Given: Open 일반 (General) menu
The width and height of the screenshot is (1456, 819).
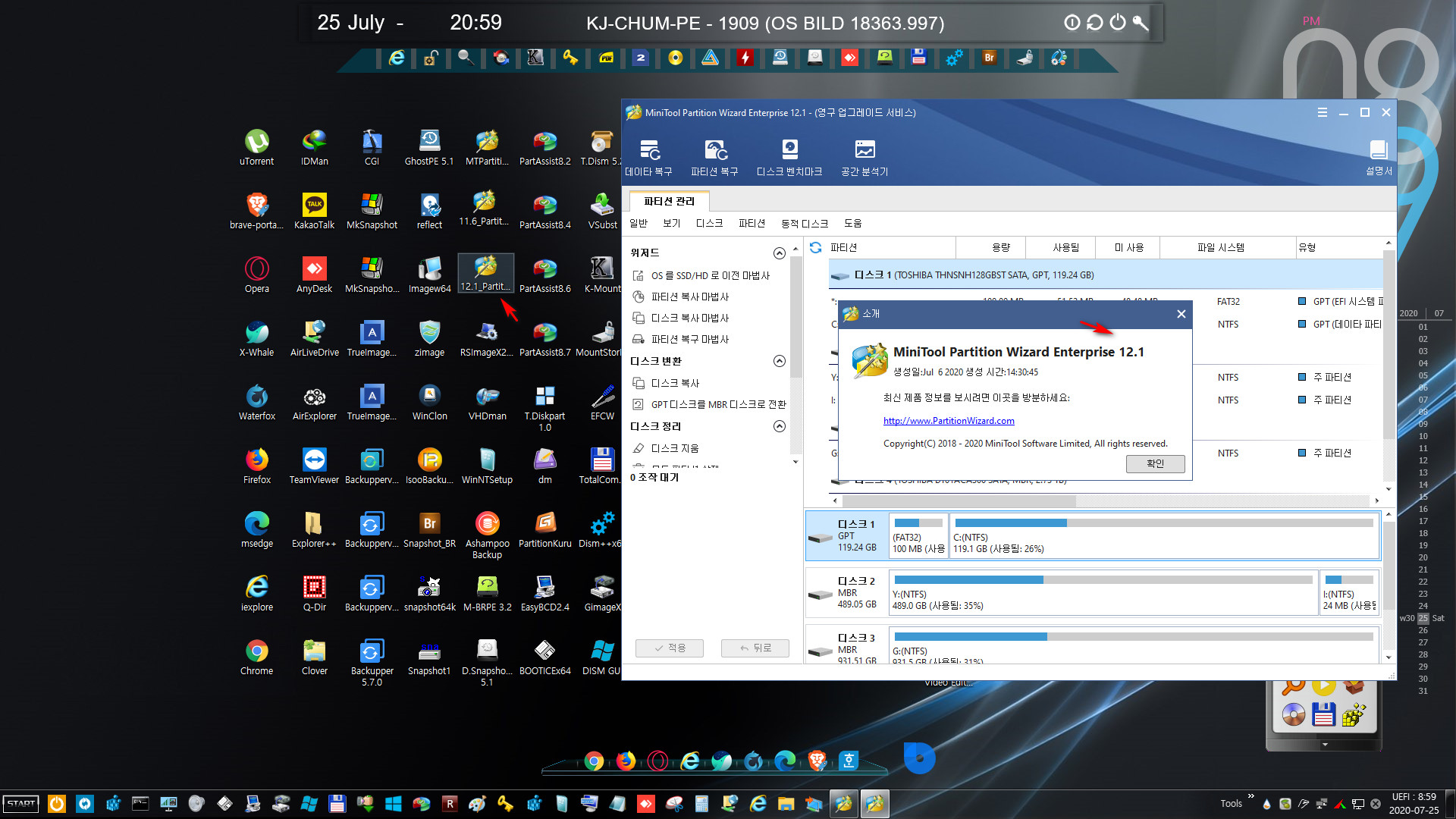Looking at the screenshot, I should (639, 223).
